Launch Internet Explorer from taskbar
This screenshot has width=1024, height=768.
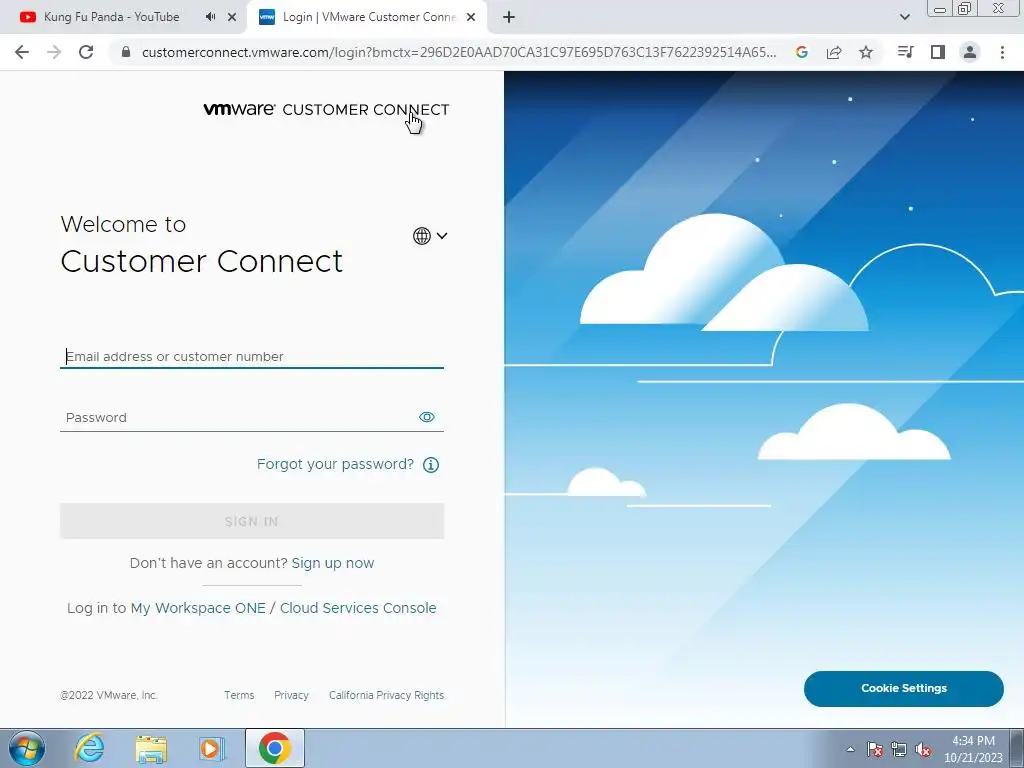(89, 748)
